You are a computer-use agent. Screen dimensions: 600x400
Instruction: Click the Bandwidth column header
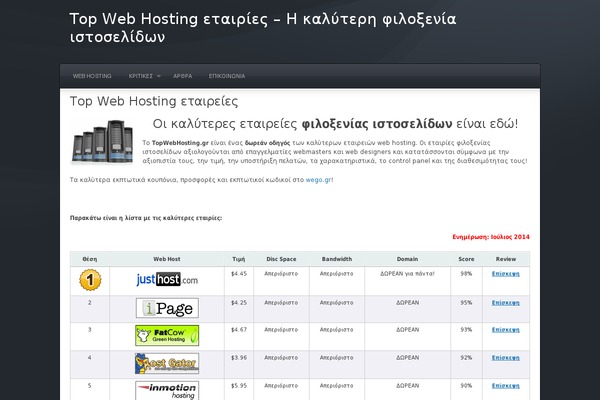pyautogui.click(x=337, y=259)
